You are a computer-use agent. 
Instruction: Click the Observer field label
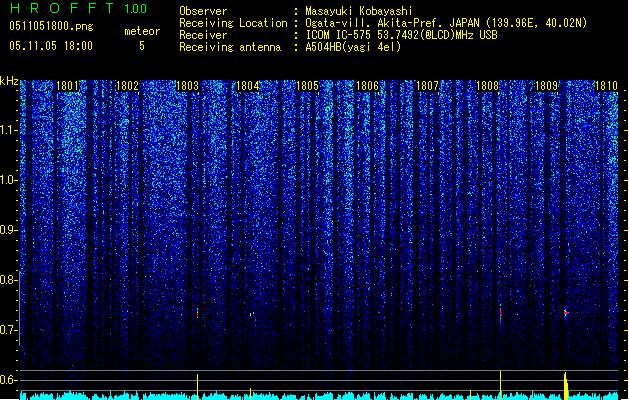coord(203,11)
